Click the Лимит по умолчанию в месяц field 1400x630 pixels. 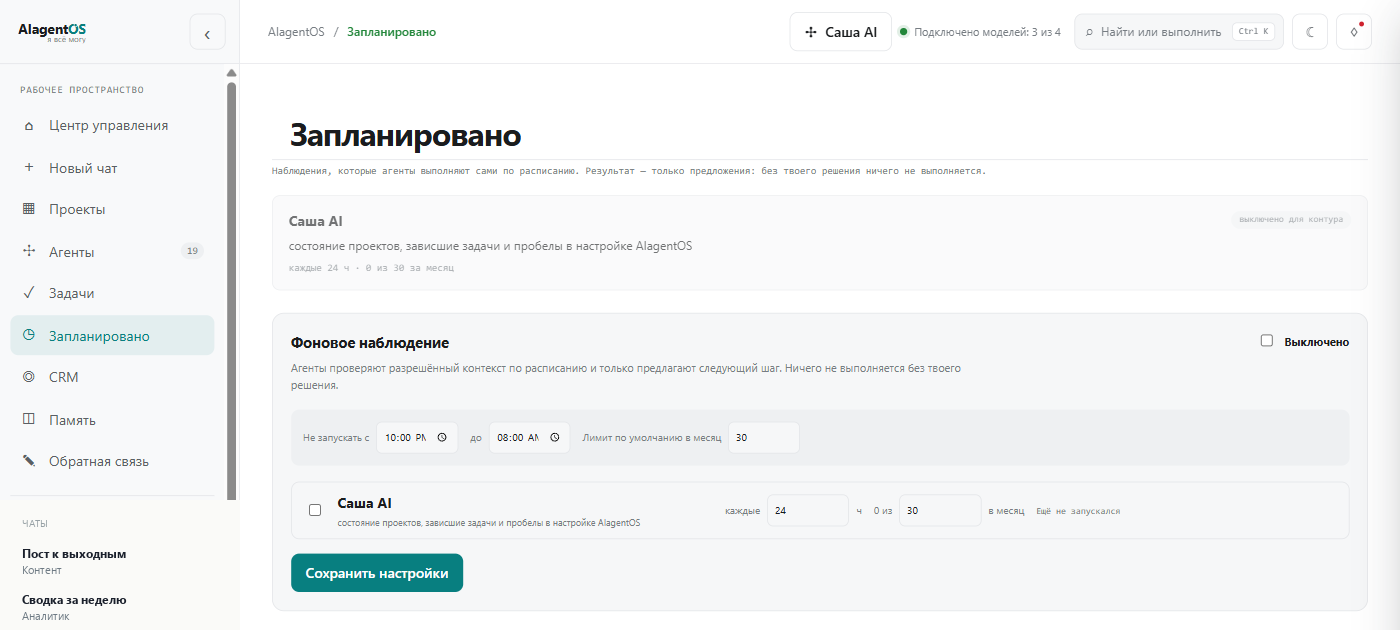tap(764, 438)
